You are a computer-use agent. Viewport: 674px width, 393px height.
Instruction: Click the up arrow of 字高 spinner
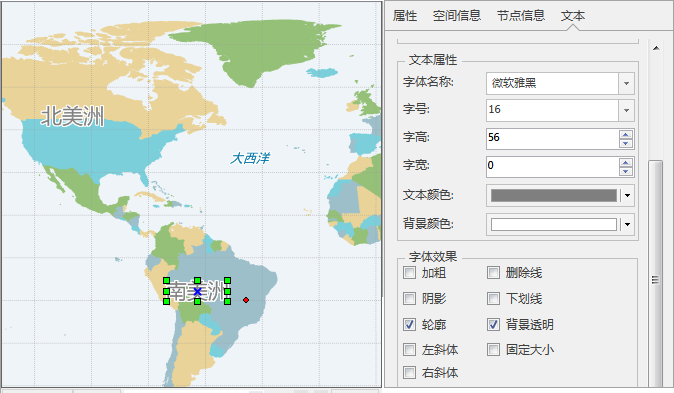coord(625,135)
